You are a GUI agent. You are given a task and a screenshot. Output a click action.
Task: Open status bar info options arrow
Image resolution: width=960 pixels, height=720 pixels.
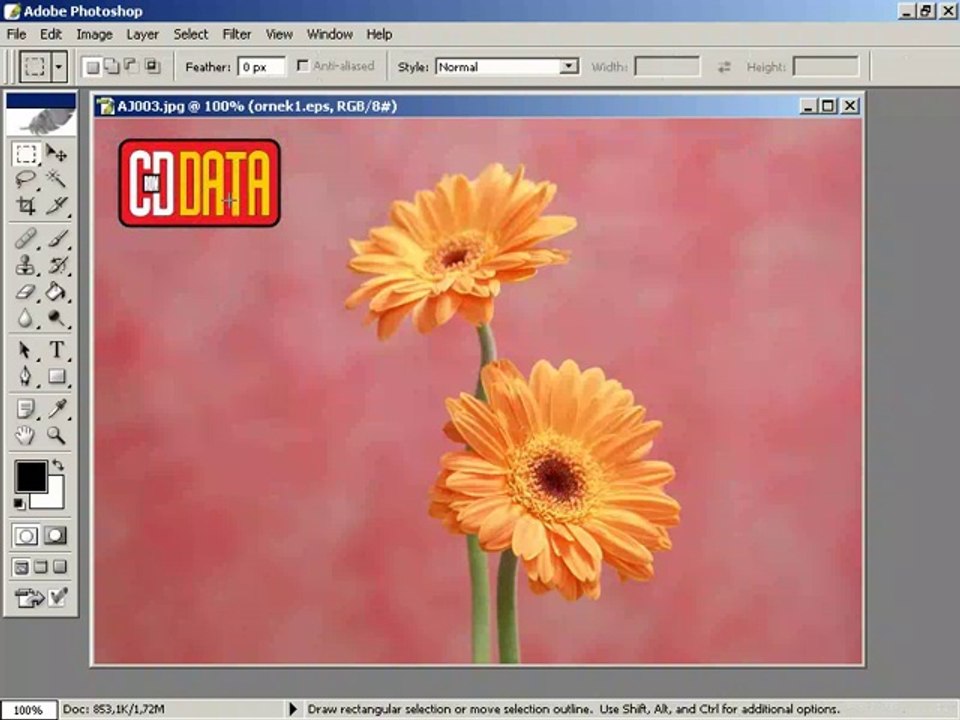pyautogui.click(x=293, y=709)
